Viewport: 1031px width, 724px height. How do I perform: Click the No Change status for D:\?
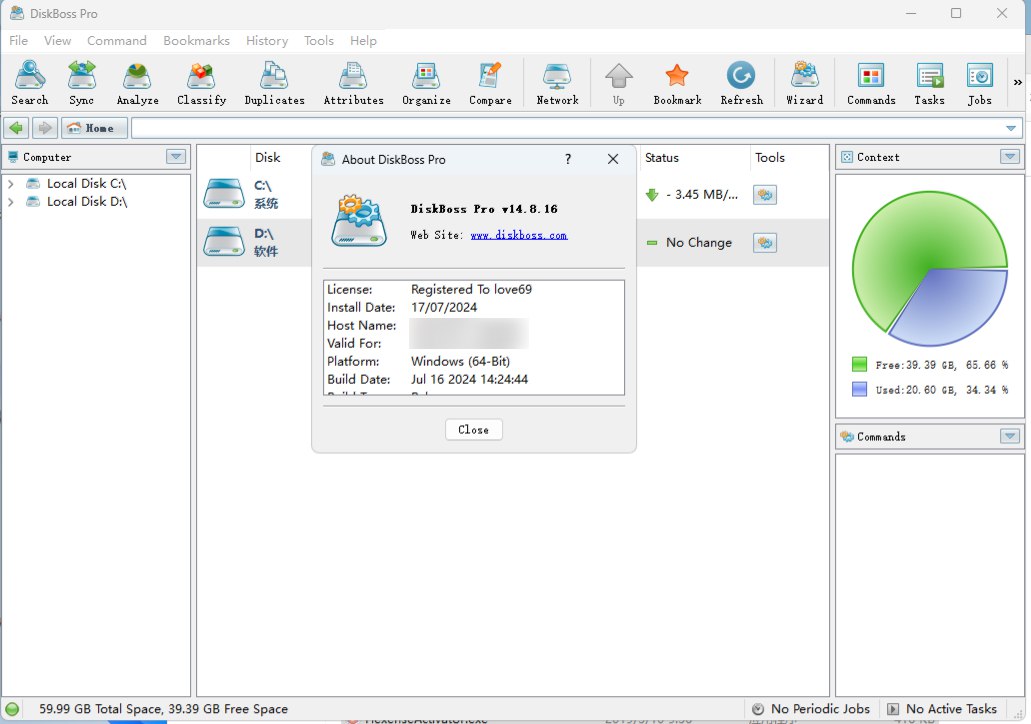coord(698,243)
